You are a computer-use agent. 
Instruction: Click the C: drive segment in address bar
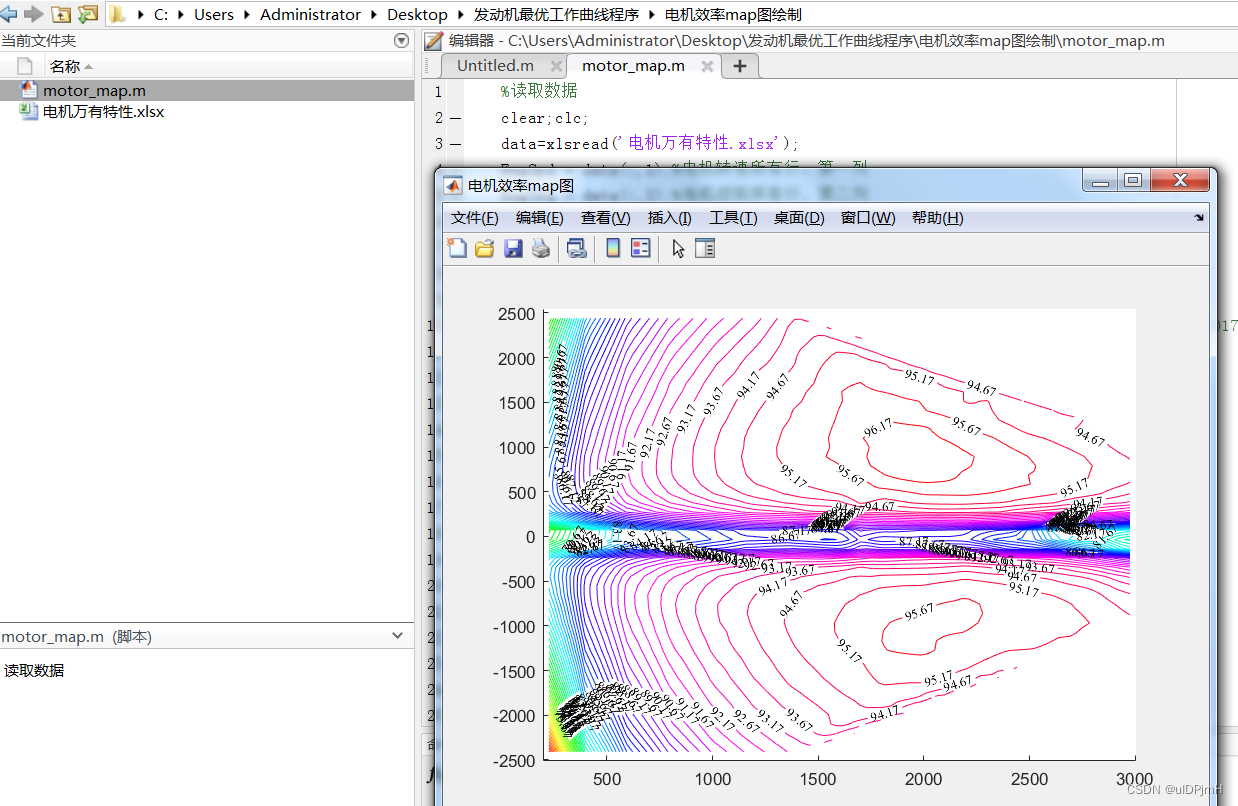[161, 15]
